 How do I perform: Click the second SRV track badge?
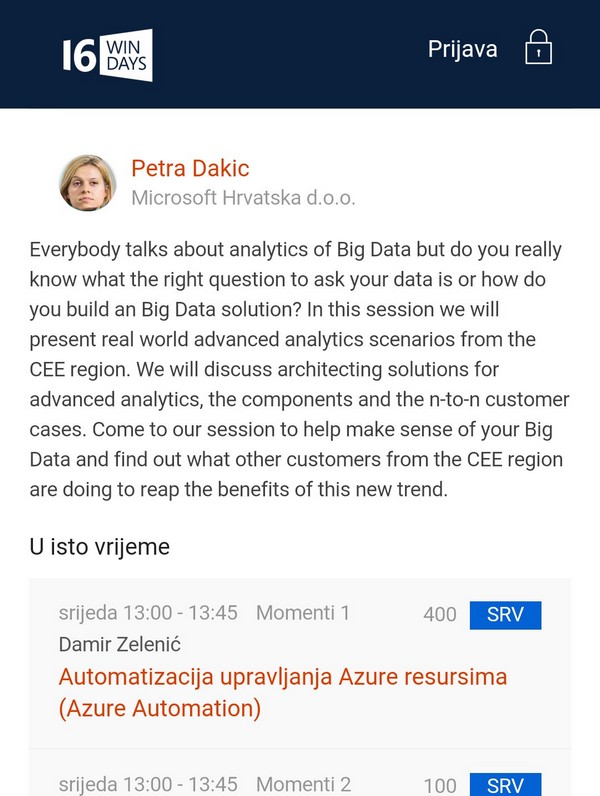(x=505, y=785)
